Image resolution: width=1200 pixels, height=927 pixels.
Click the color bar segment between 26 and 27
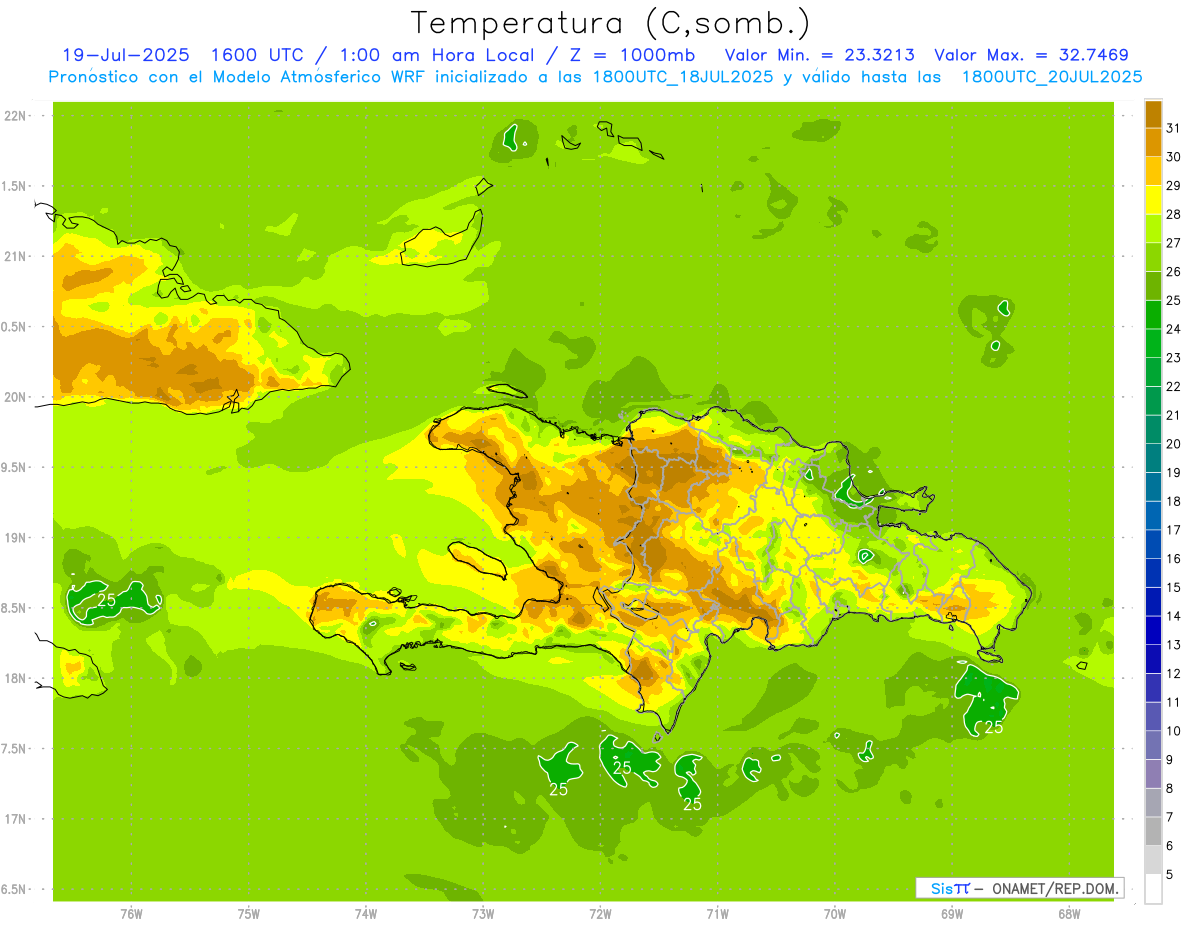tap(1153, 258)
